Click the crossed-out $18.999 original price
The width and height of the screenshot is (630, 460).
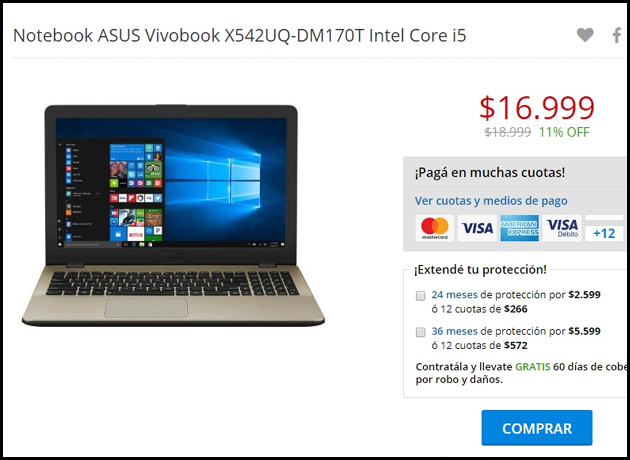coord(507,132)
